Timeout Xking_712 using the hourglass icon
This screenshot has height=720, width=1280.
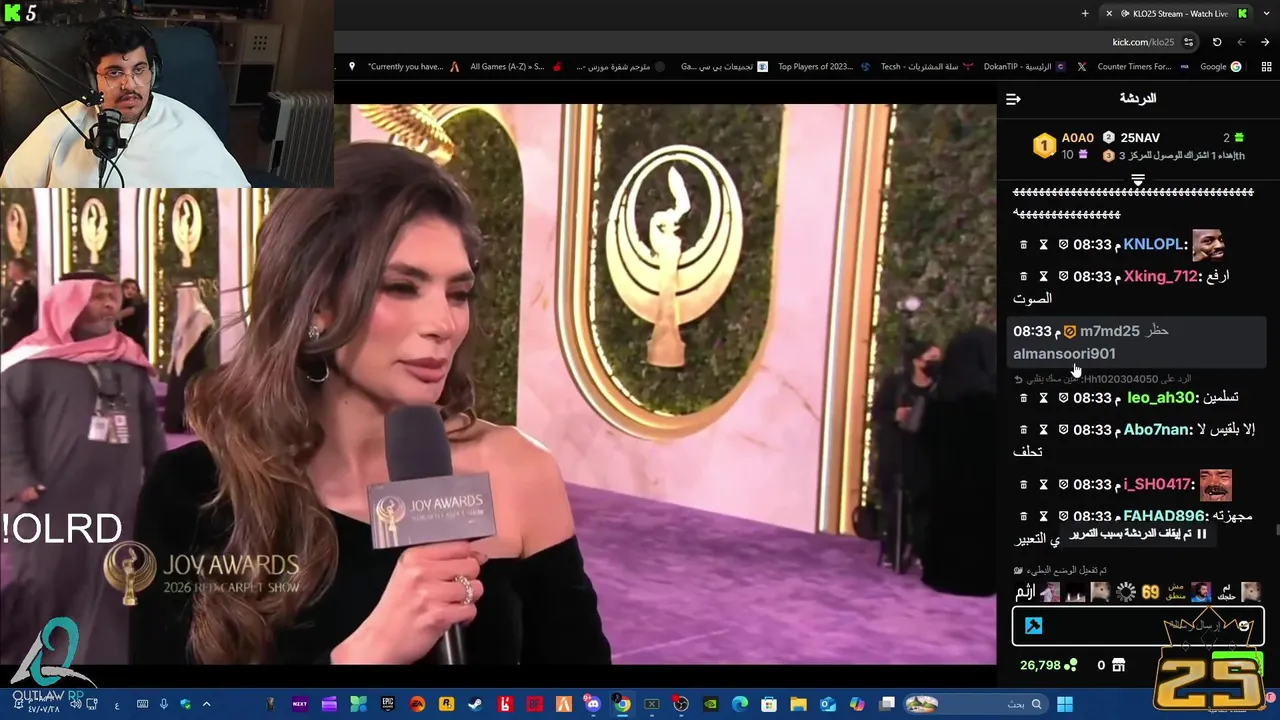pos(1043,276)
